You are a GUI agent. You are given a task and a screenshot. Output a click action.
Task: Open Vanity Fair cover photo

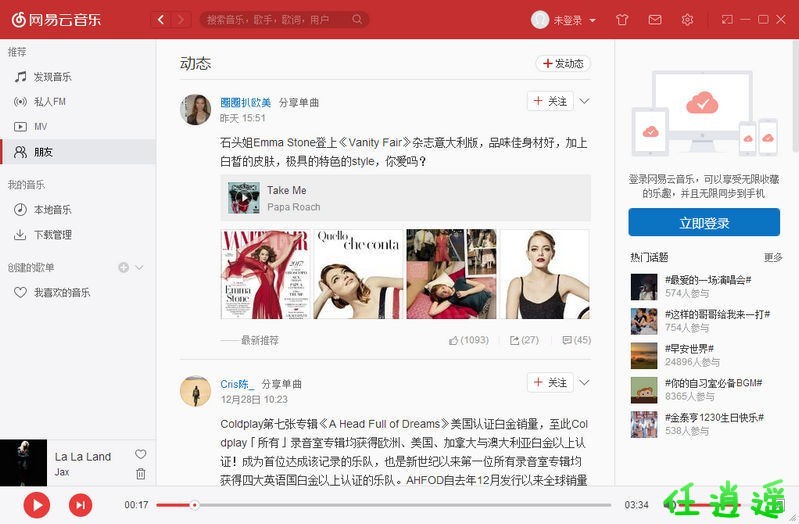265,274
